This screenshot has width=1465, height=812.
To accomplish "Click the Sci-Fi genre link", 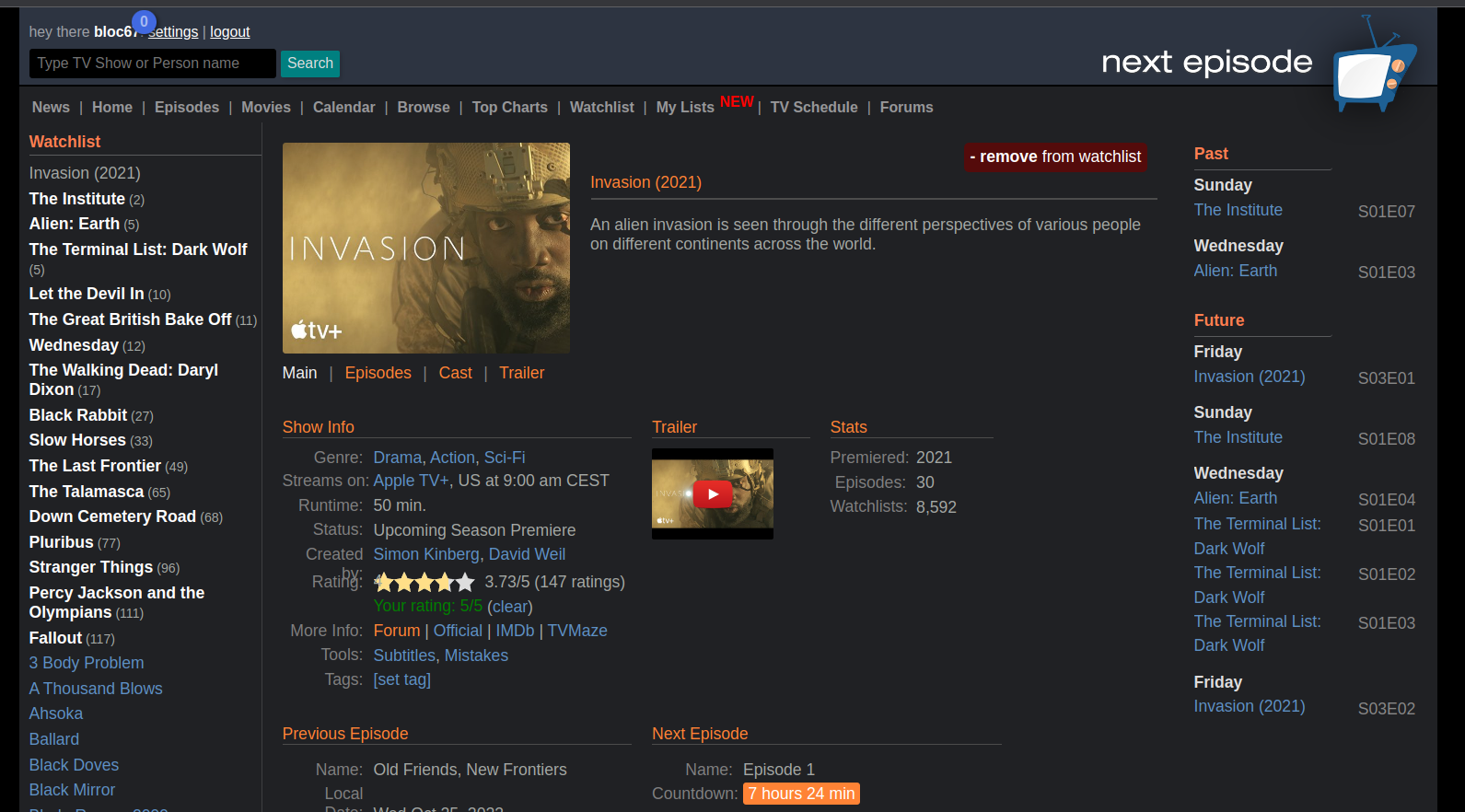I will [x=505, y=458].
